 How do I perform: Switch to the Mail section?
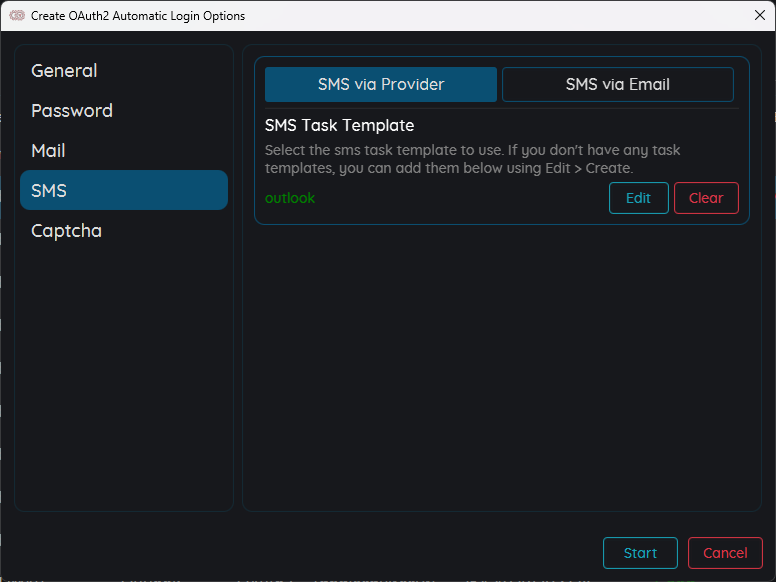(48, 151)
